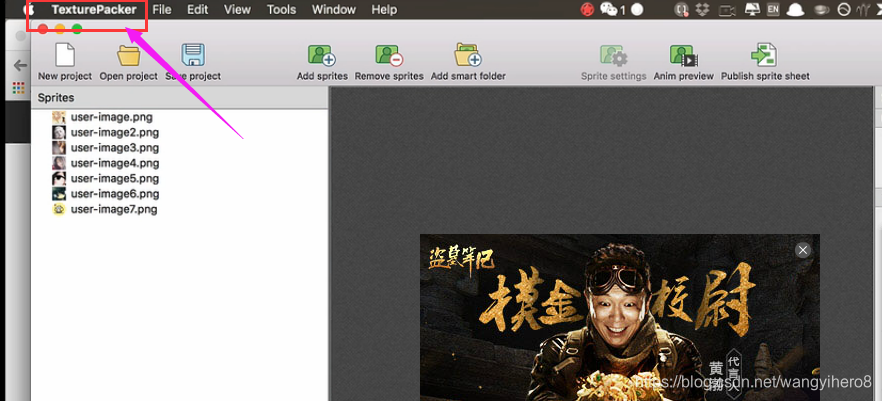Click the Remove sprites icon

click(x=389, y=55)
